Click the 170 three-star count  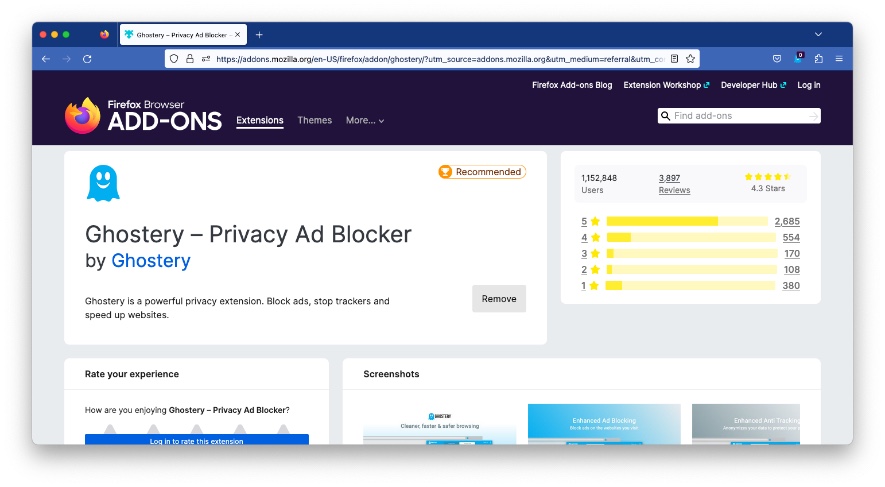pyautogui.click(x=792, y=253)
